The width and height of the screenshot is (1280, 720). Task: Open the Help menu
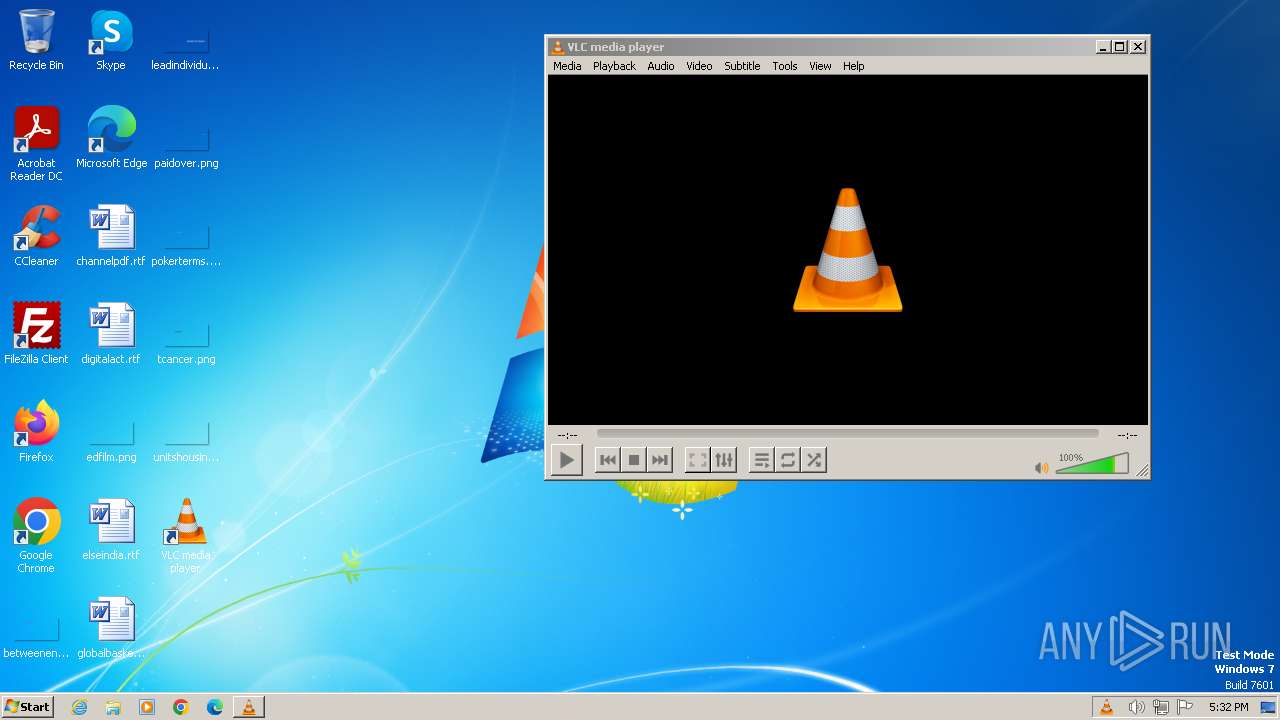(x=853, y=66)
